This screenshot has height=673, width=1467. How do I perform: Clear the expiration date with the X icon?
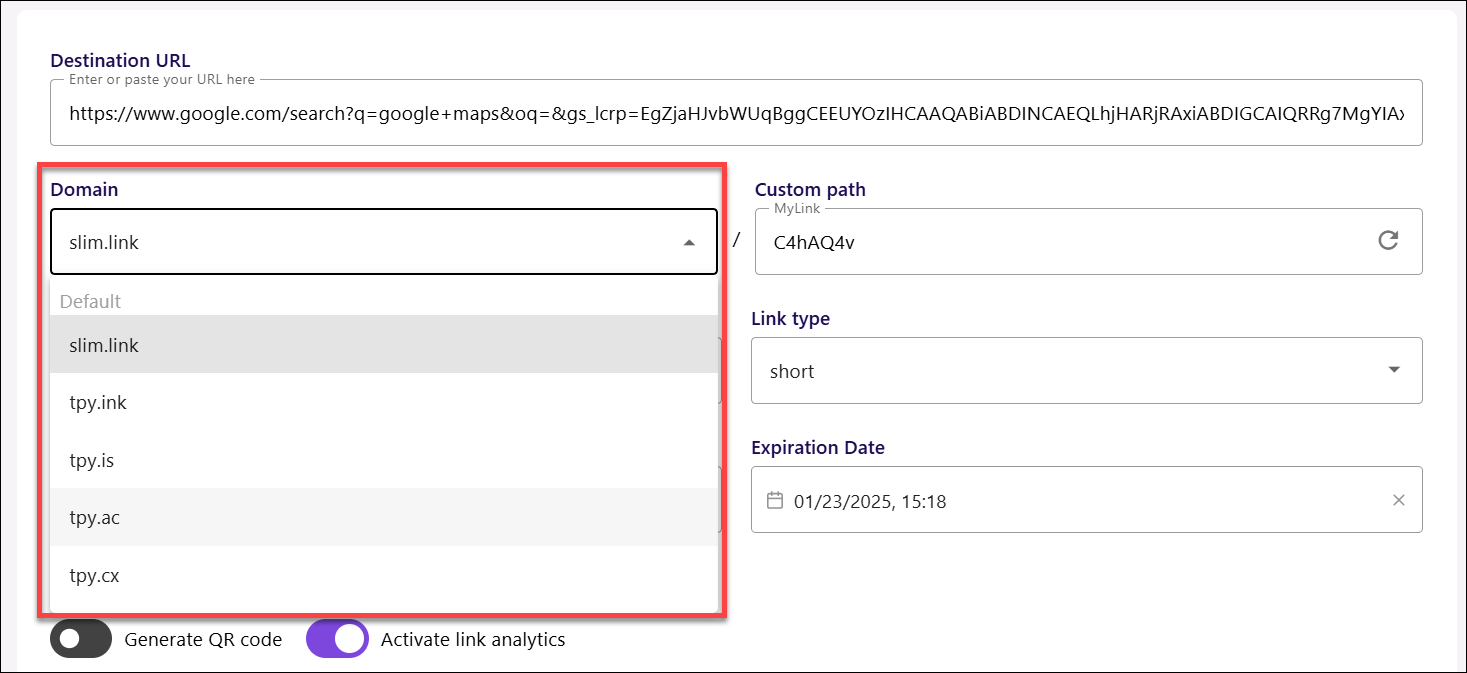pyautogui.click(x=1399, y=500)
